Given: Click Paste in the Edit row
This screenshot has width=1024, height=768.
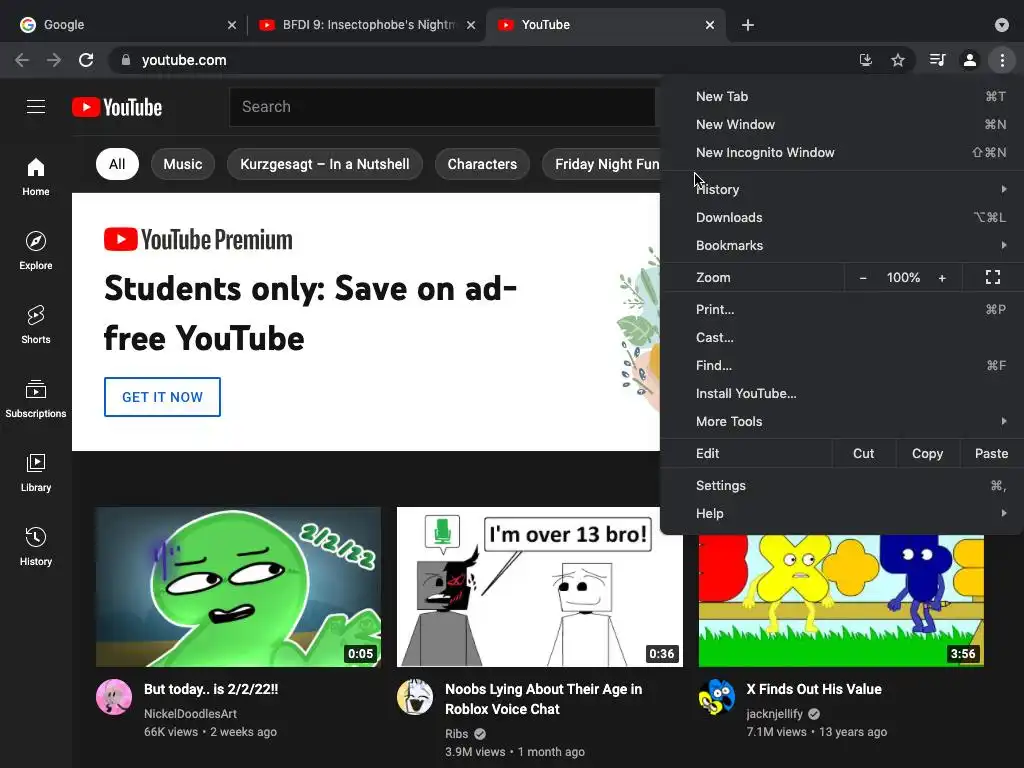Looking at the screenshot, I should point(991,453).
